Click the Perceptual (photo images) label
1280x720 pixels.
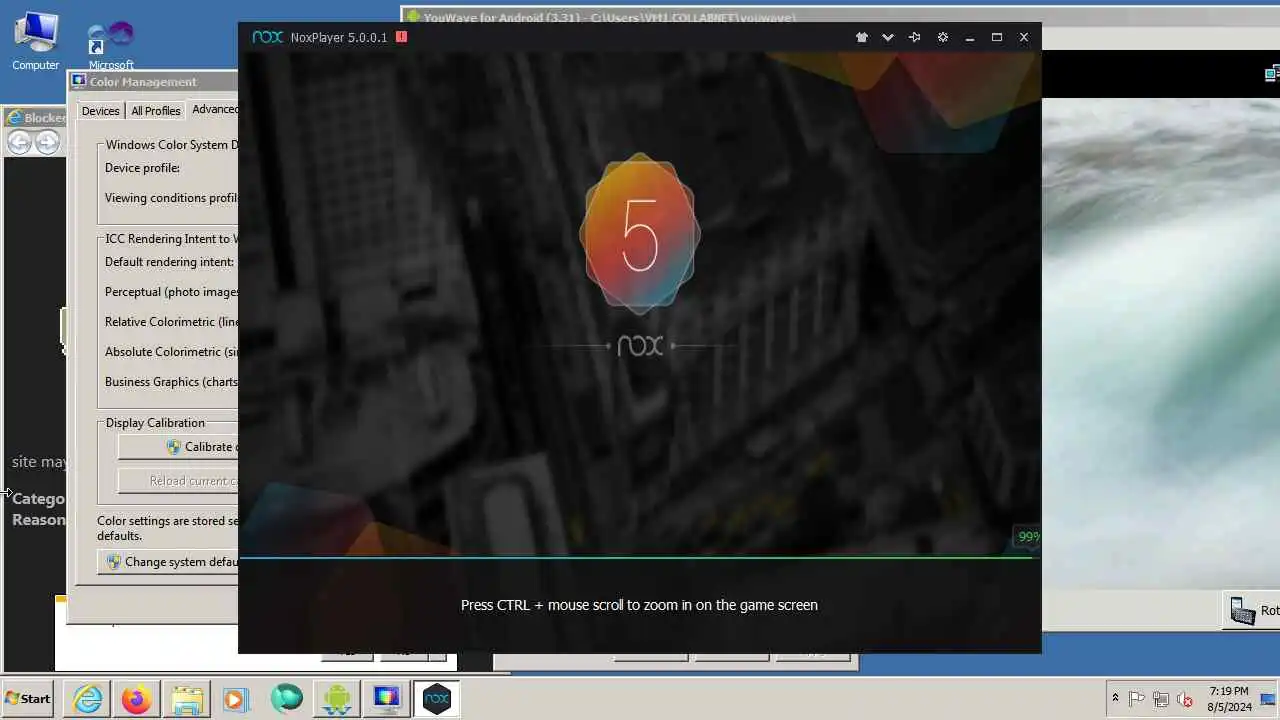tap(171, 292)
